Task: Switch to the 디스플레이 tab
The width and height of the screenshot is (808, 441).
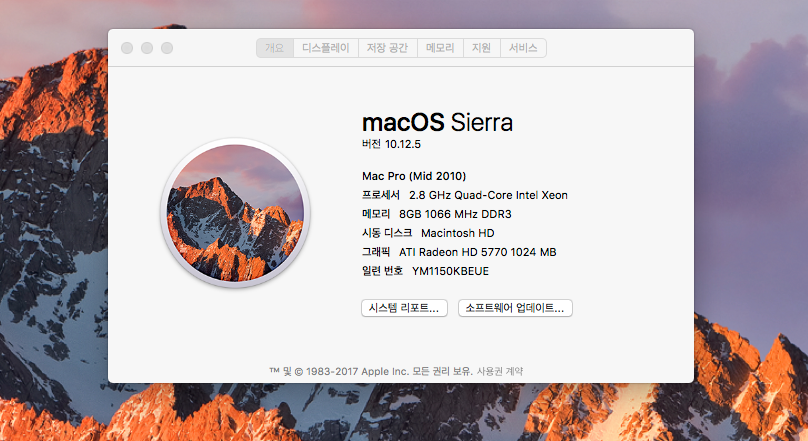Action: click(x=326, y=48)
